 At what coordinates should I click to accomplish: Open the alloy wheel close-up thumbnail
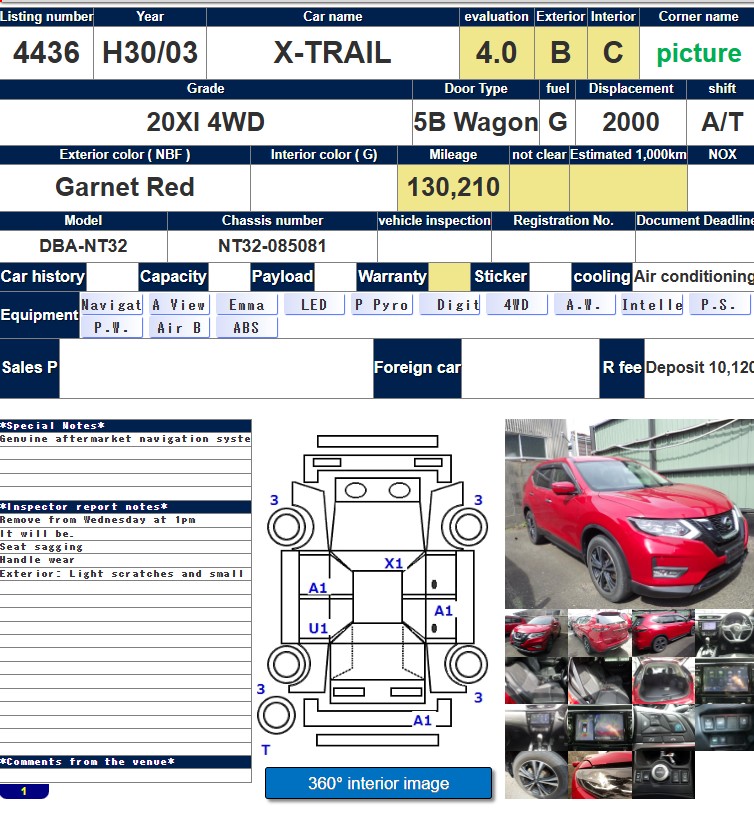pyautogui.click(x=536, y=775)
